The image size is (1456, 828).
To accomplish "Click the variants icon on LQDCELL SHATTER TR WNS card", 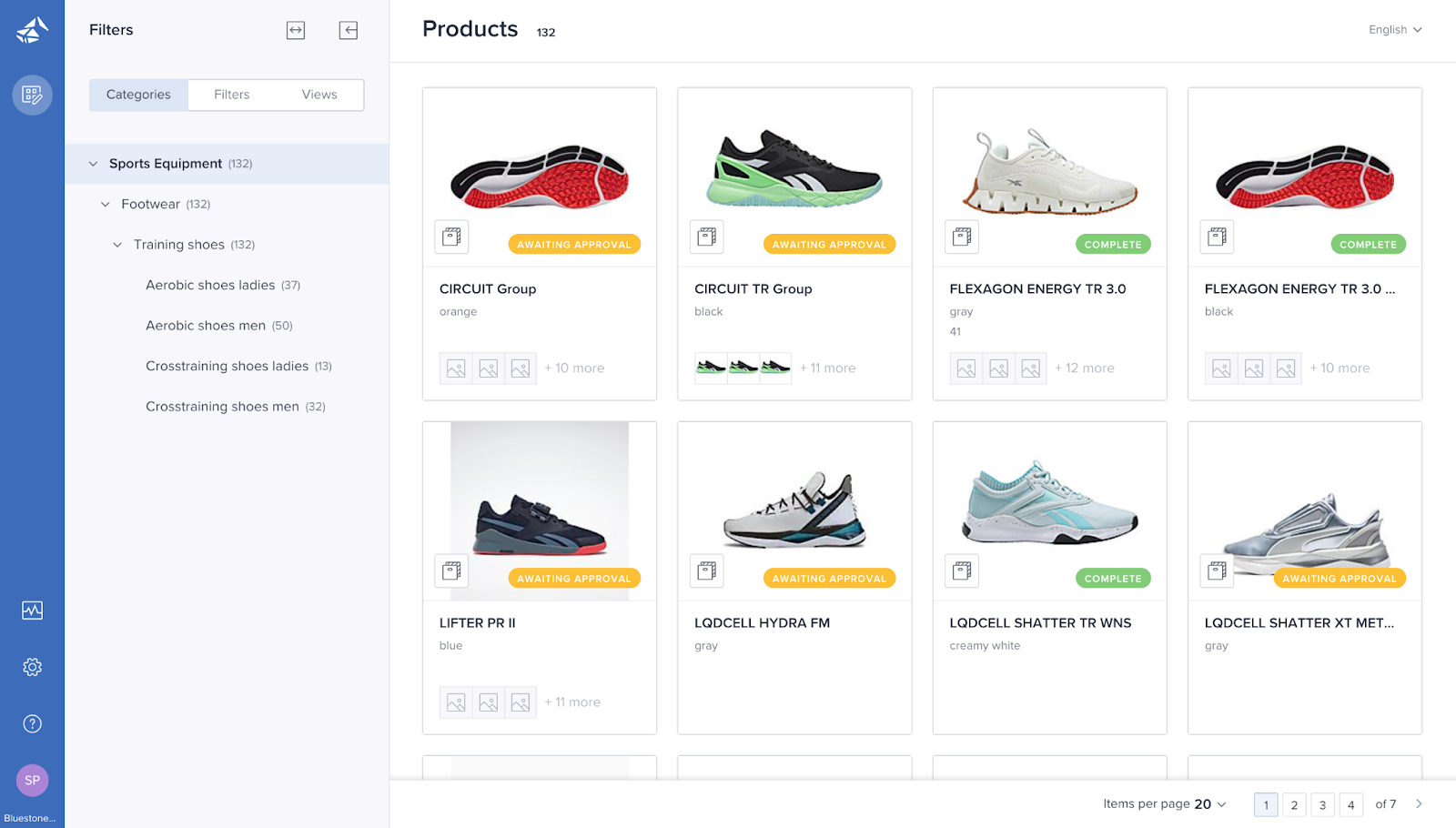I will pos(962,571).
